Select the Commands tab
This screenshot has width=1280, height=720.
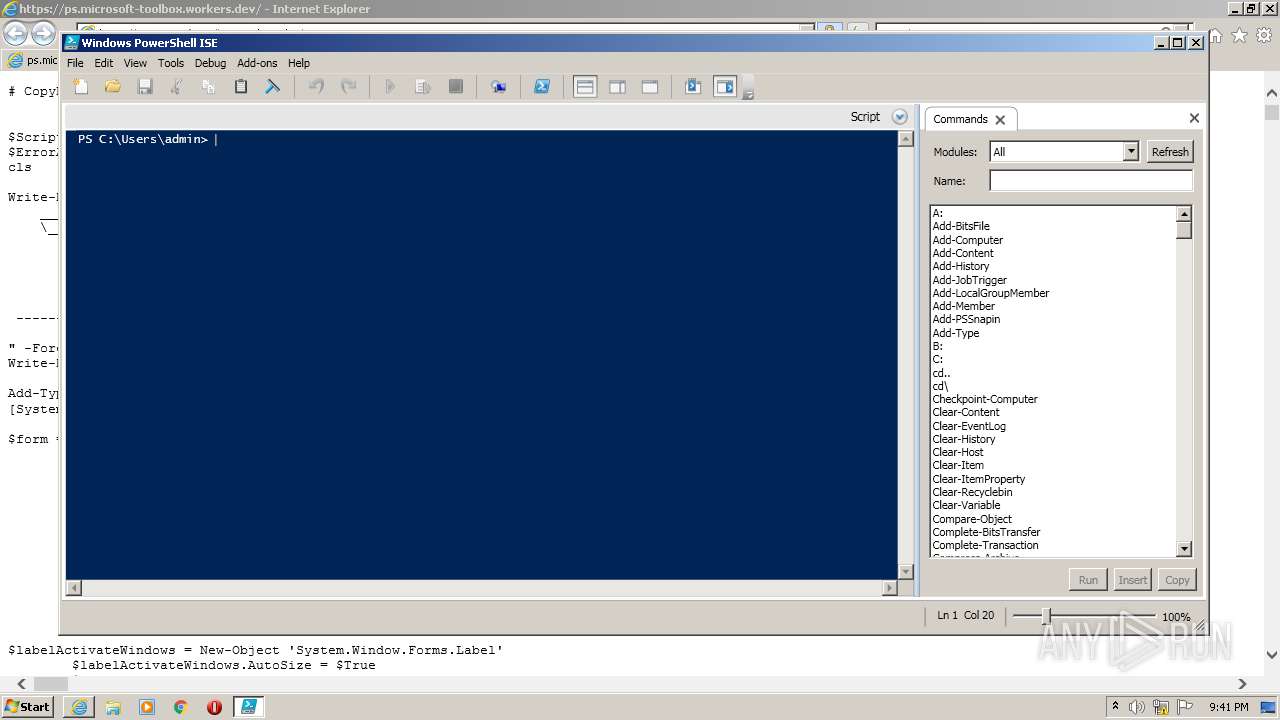960,119
